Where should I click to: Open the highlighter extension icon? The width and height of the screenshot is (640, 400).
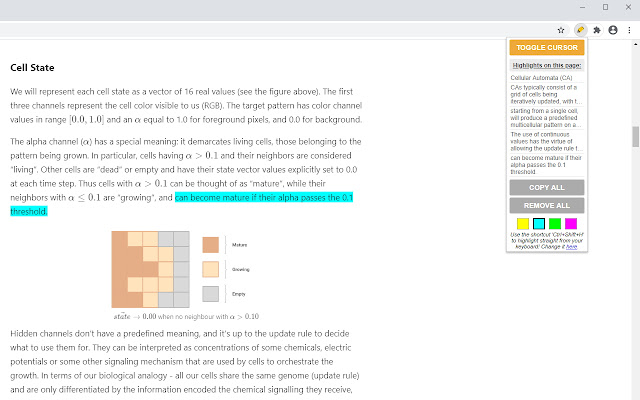coord(580,30)
